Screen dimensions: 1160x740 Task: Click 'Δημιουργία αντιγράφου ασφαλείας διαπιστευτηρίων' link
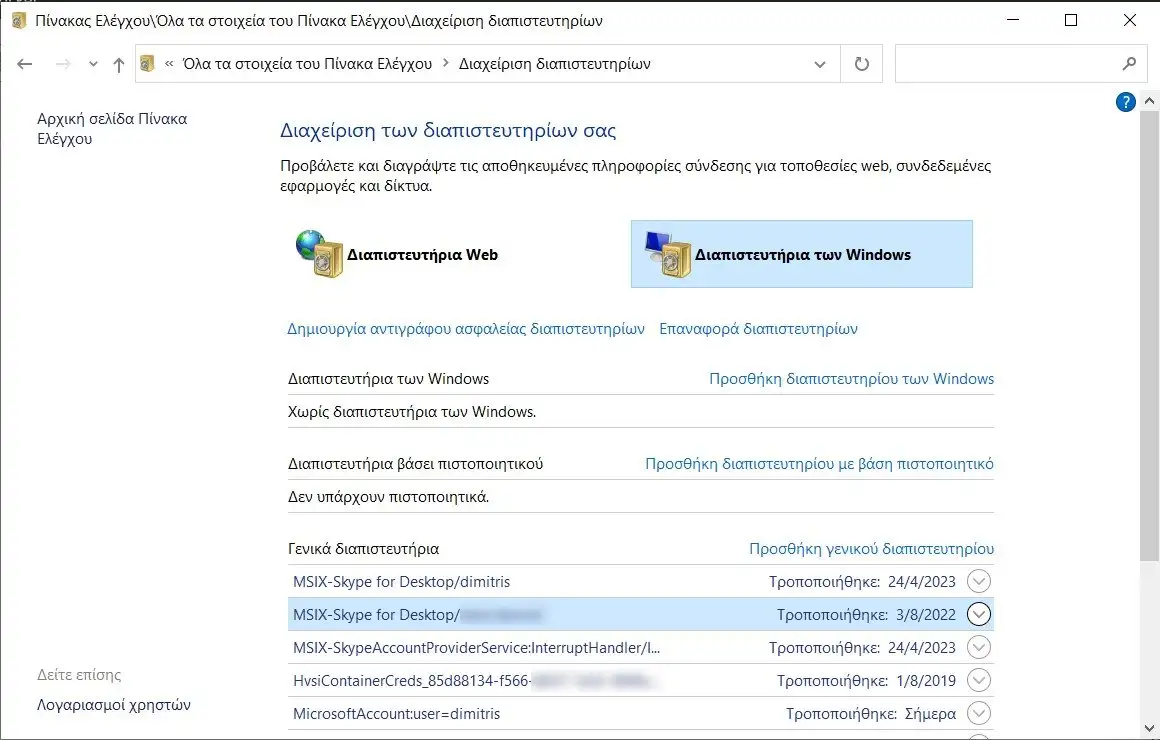[466, 329]
